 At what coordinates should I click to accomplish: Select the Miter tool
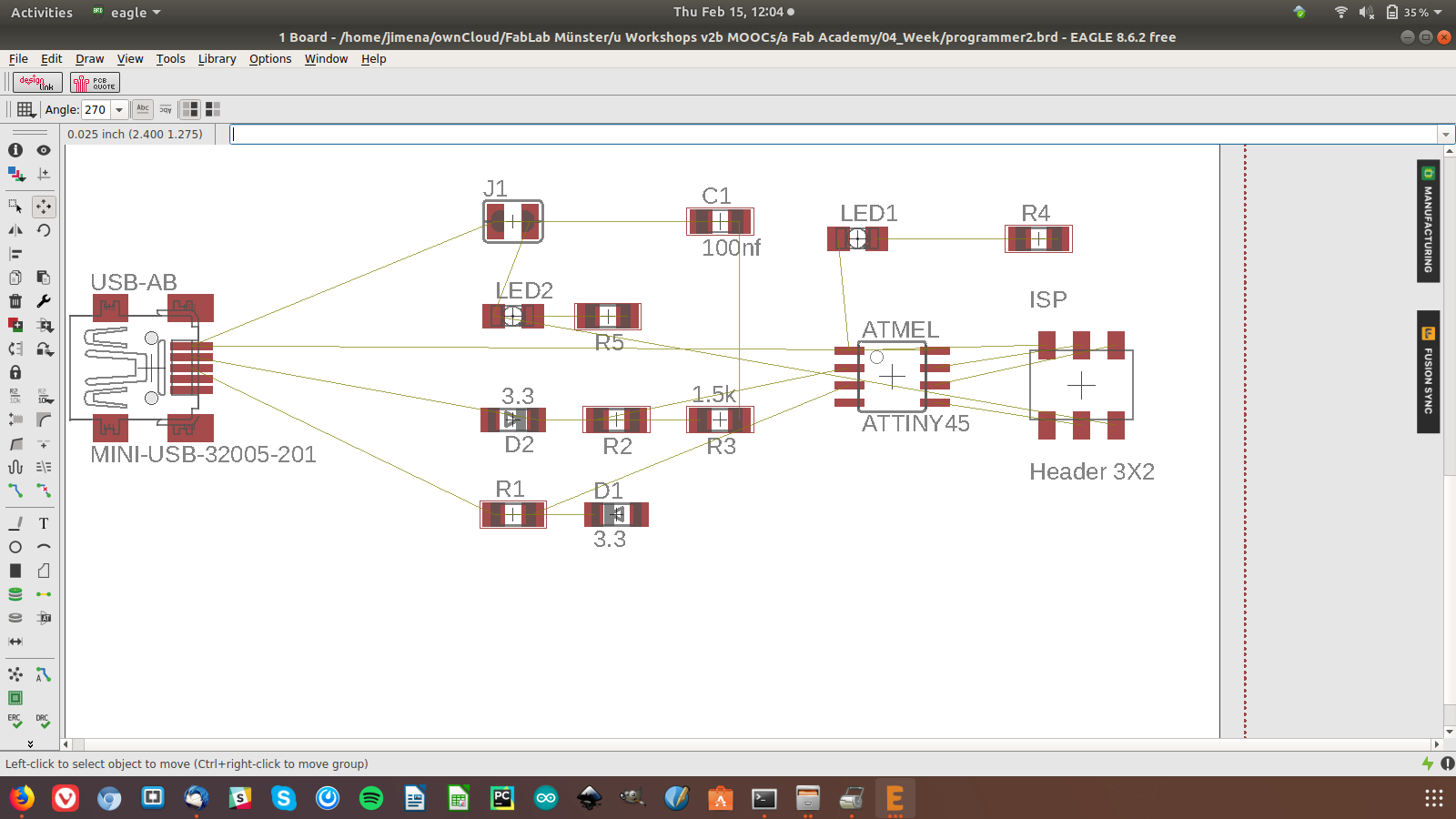[x=44, y=420]
